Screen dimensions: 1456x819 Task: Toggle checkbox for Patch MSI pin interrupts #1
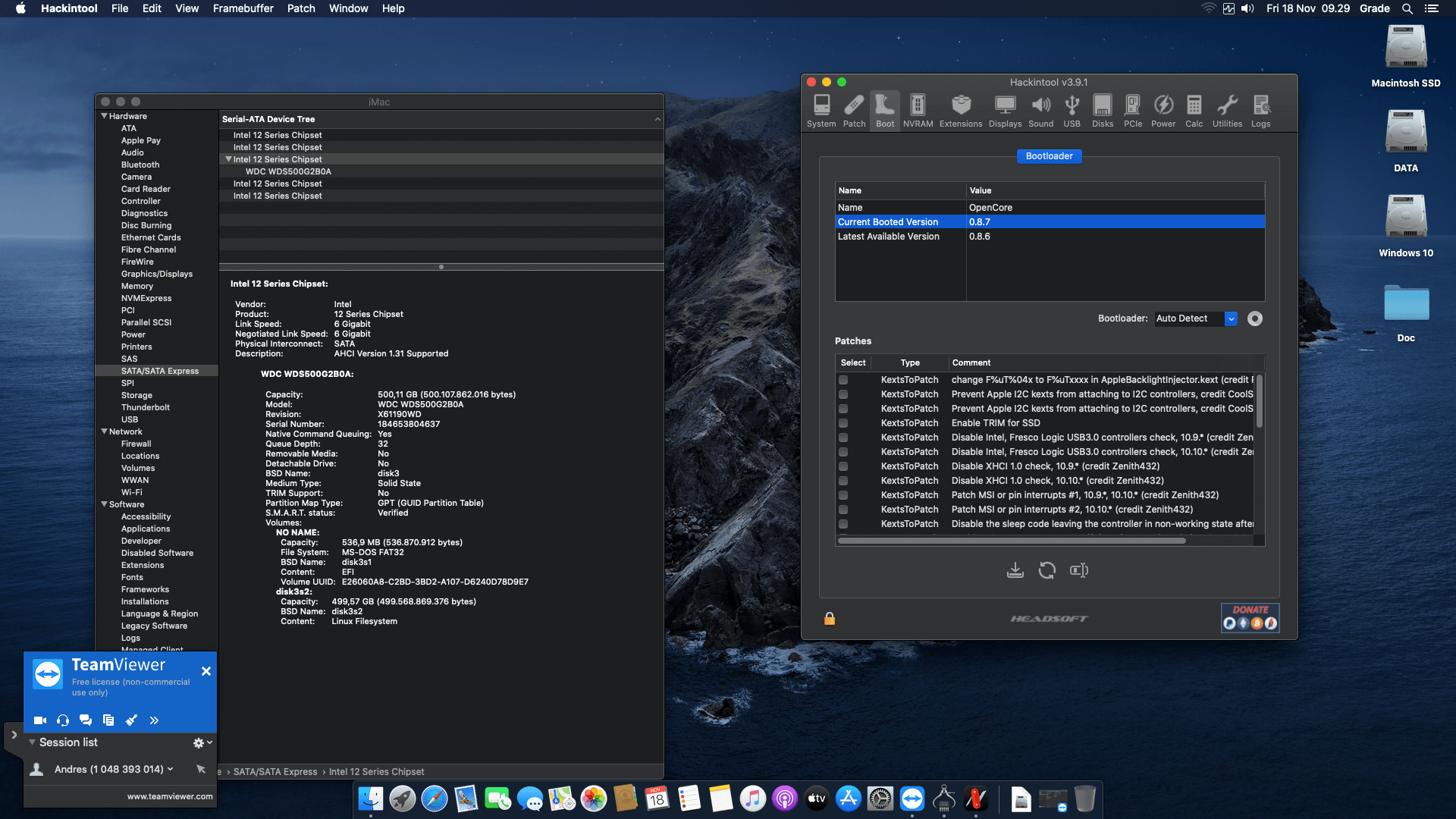[x=843, y=495]
